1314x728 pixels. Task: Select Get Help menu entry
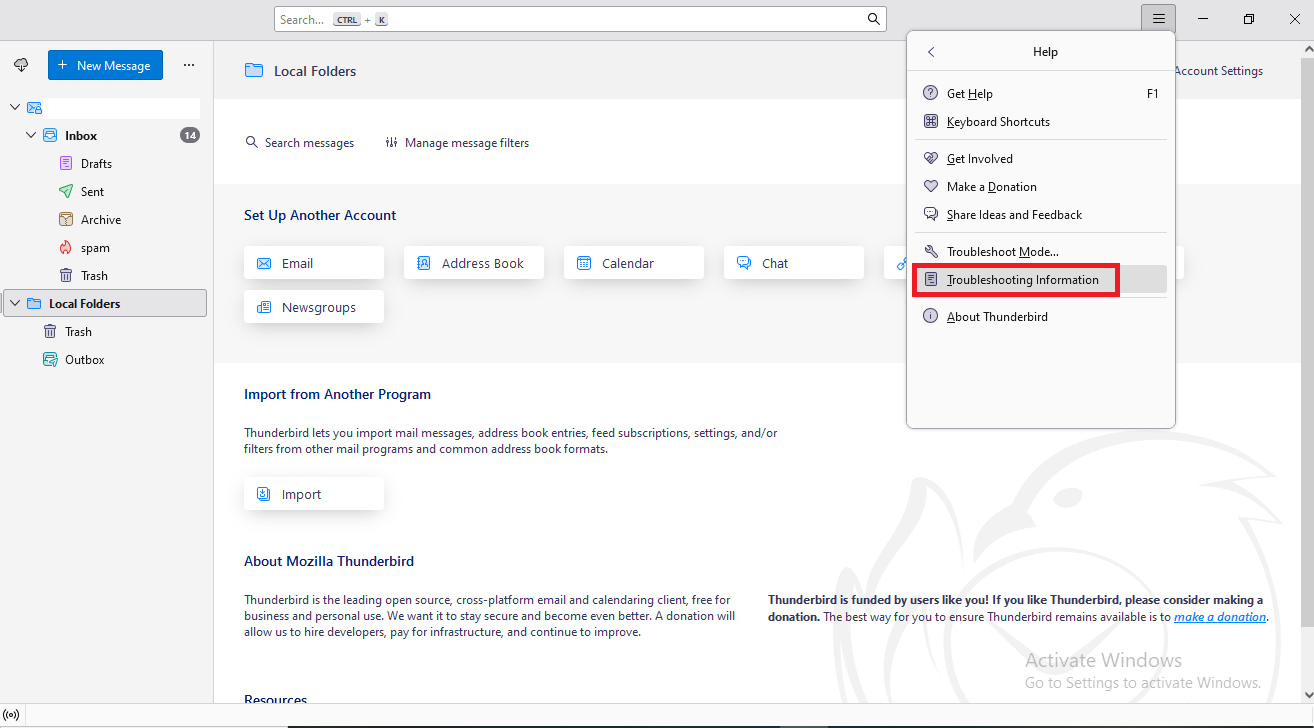pyautogui.click(x=1041, y=94)
